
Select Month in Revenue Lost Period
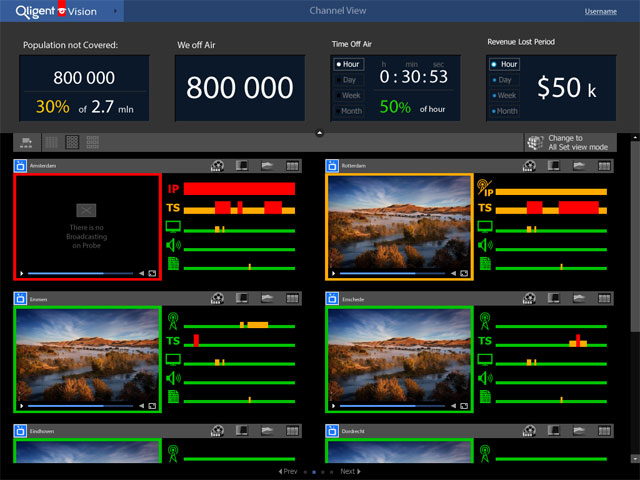click(x=504, y=111)
